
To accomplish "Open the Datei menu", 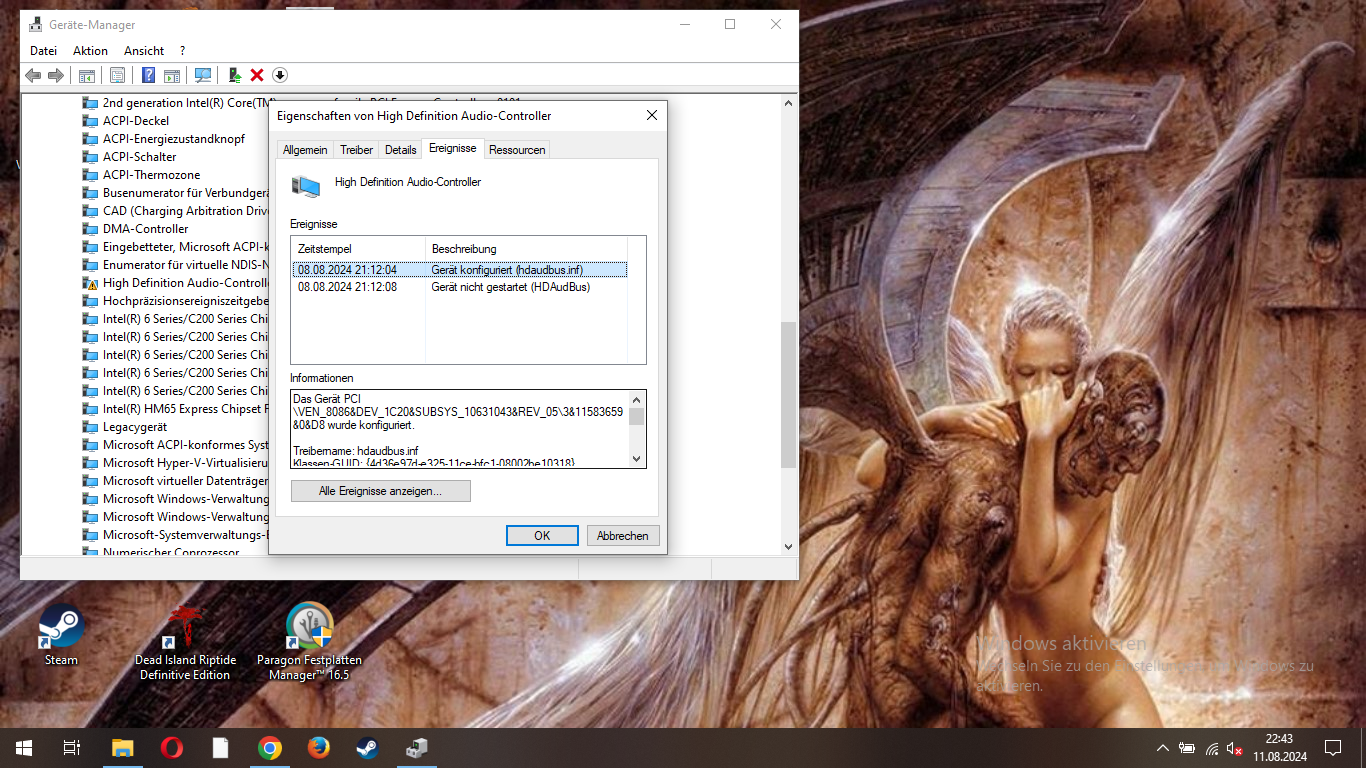I will 43,50.
